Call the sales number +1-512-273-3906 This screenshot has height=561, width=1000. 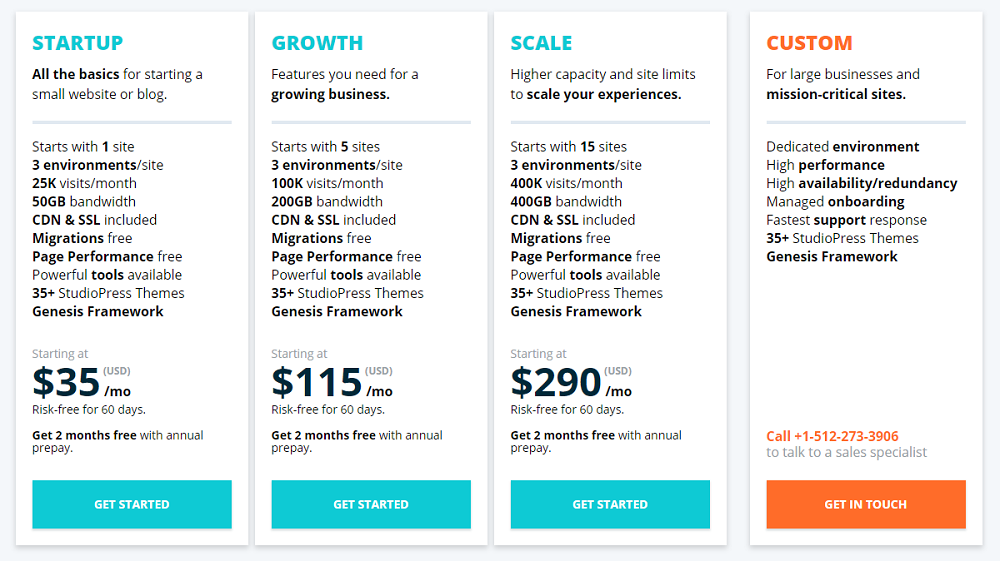(832, 436)
